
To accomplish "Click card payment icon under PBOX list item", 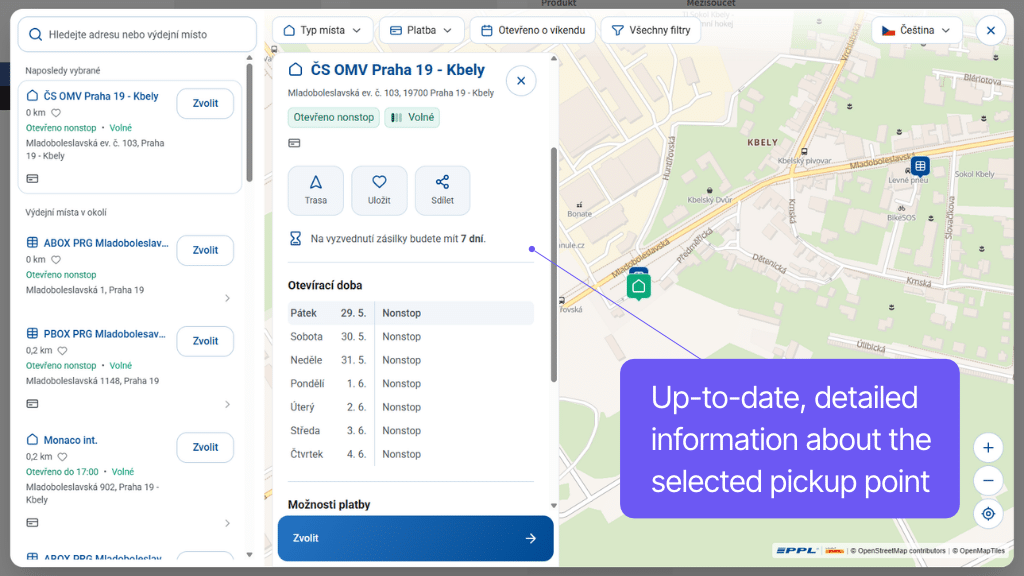I will [x=32, y=404].
